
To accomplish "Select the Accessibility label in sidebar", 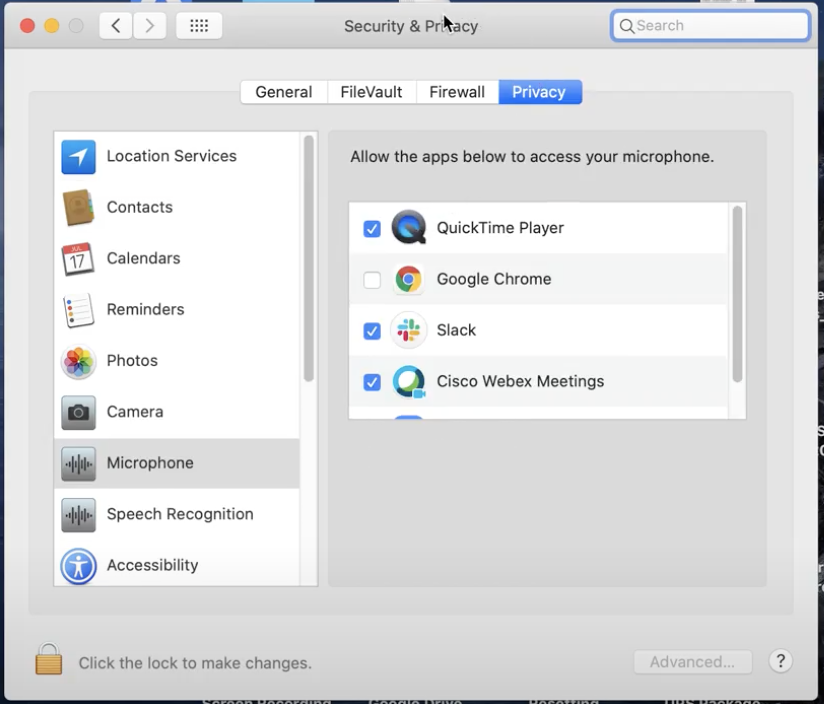I will [x=152, y=565].
